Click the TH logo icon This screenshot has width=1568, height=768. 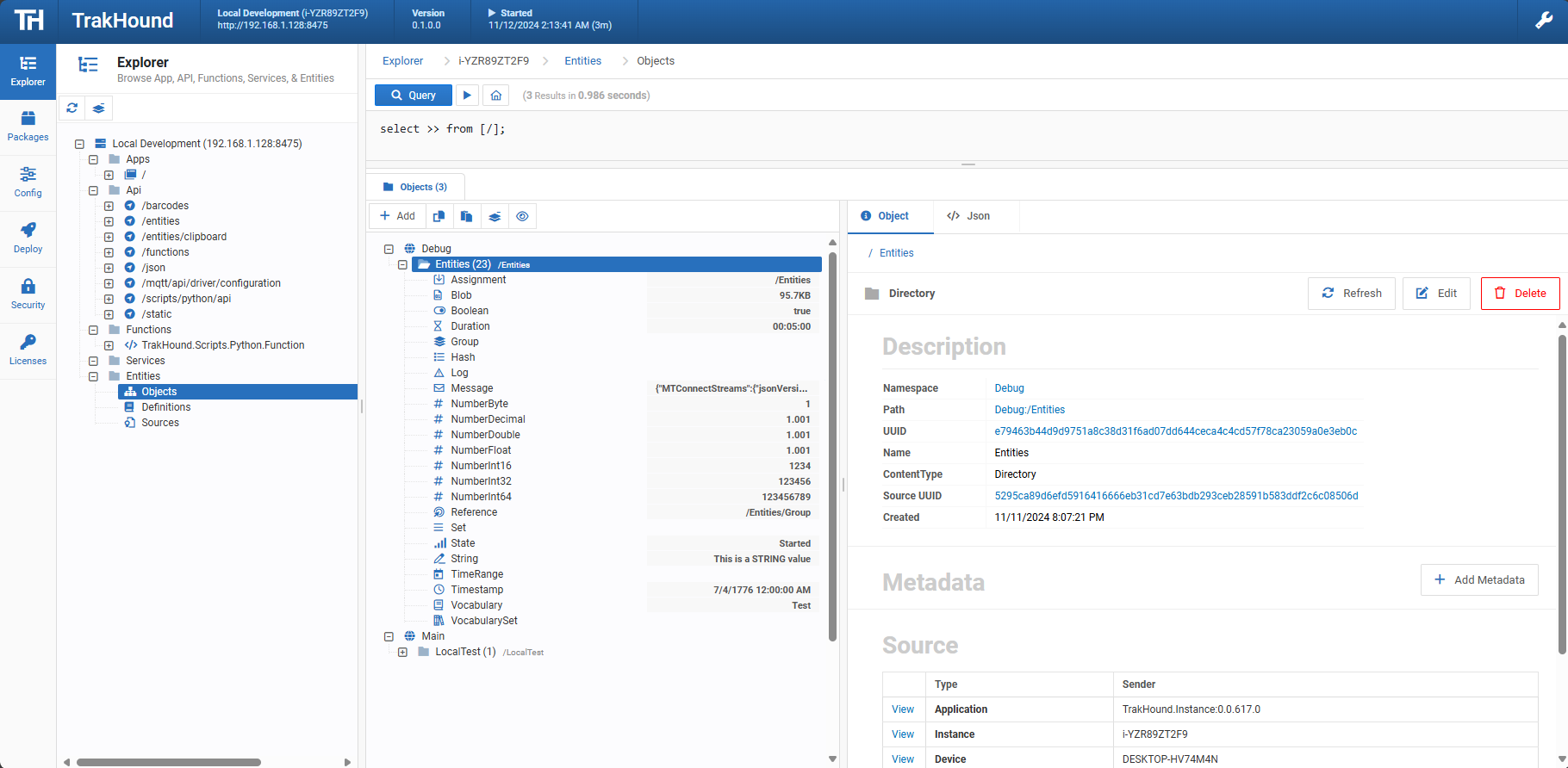coord(28,21)
